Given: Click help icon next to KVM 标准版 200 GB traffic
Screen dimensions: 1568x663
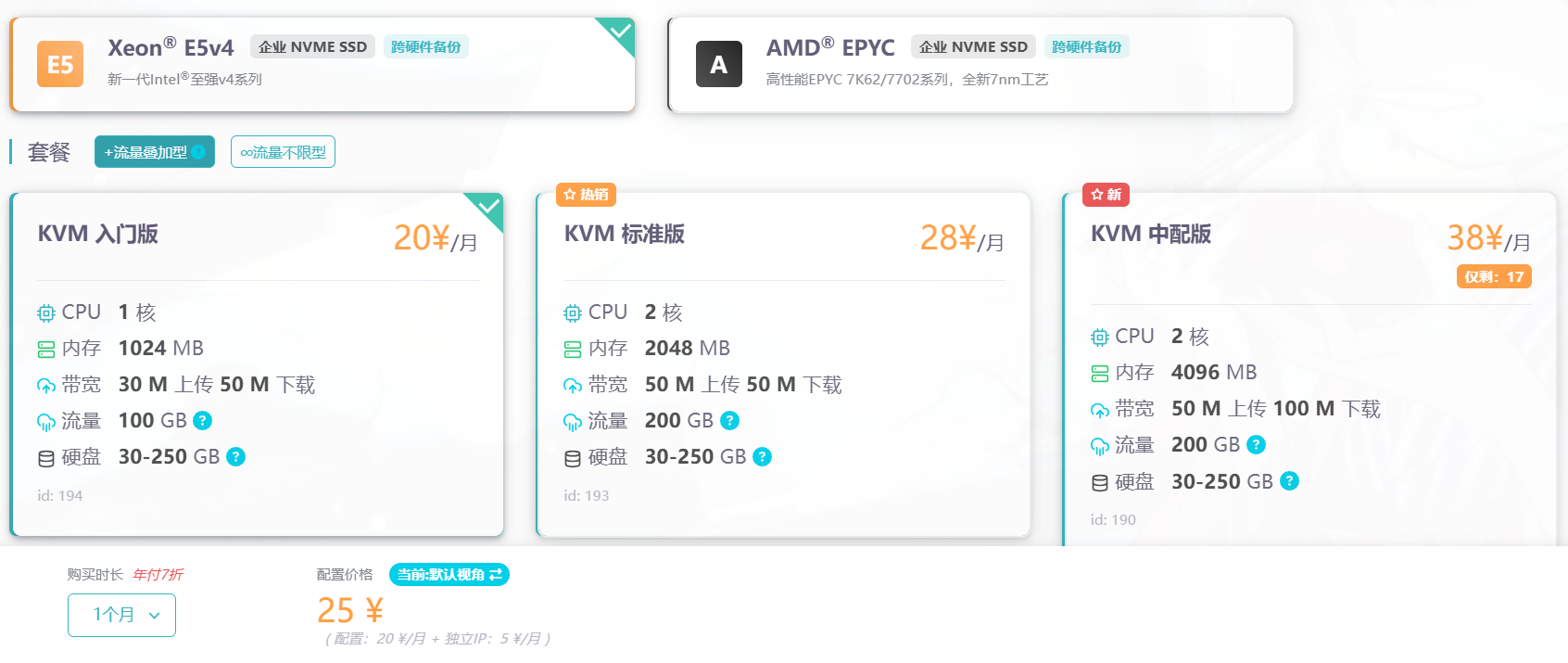Looking at the screenshot, I should coord(729,421).
